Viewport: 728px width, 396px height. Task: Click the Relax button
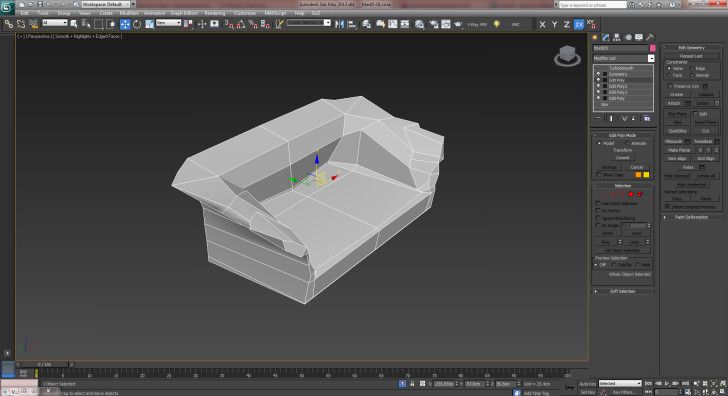pos(688,167)
